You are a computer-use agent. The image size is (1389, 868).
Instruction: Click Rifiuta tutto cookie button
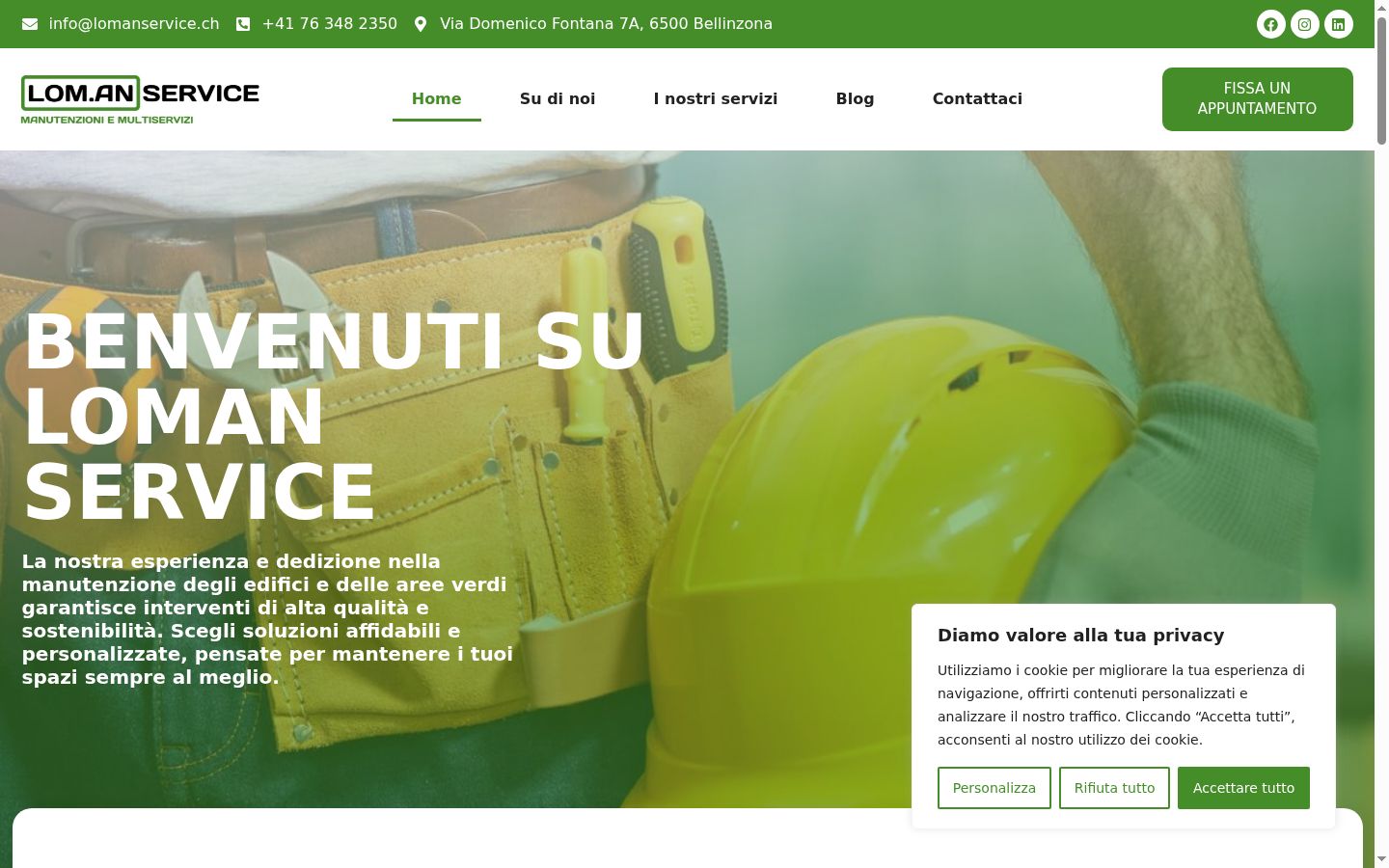pyautogui.click(x=1114, y=788)
